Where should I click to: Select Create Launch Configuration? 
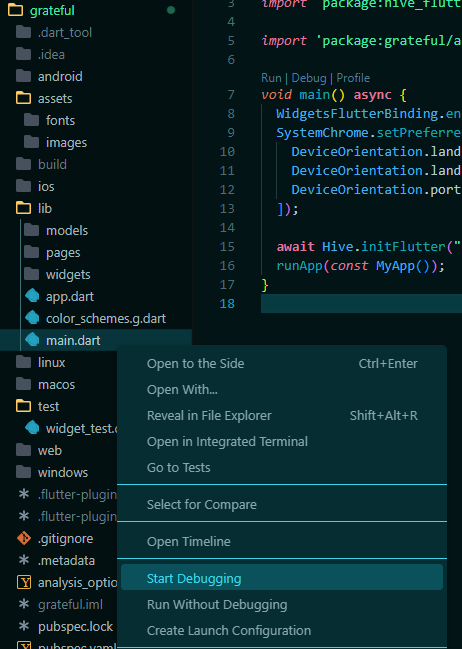(x=282, y=630)
